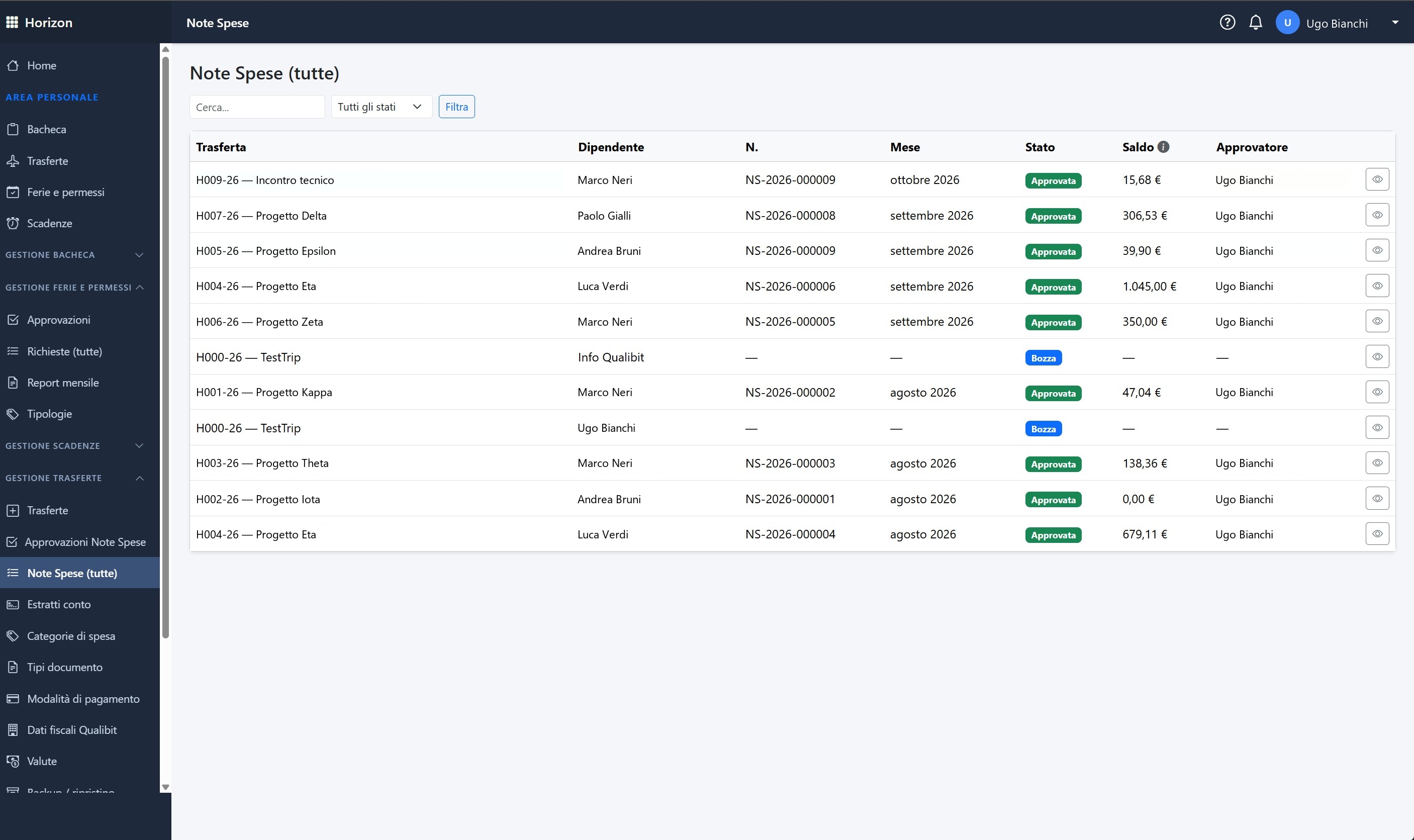Click the Bacheca clipboard icon
The height and width of the screenshot is (840, 1414).
pyautogui.click(x=13, y=130)
